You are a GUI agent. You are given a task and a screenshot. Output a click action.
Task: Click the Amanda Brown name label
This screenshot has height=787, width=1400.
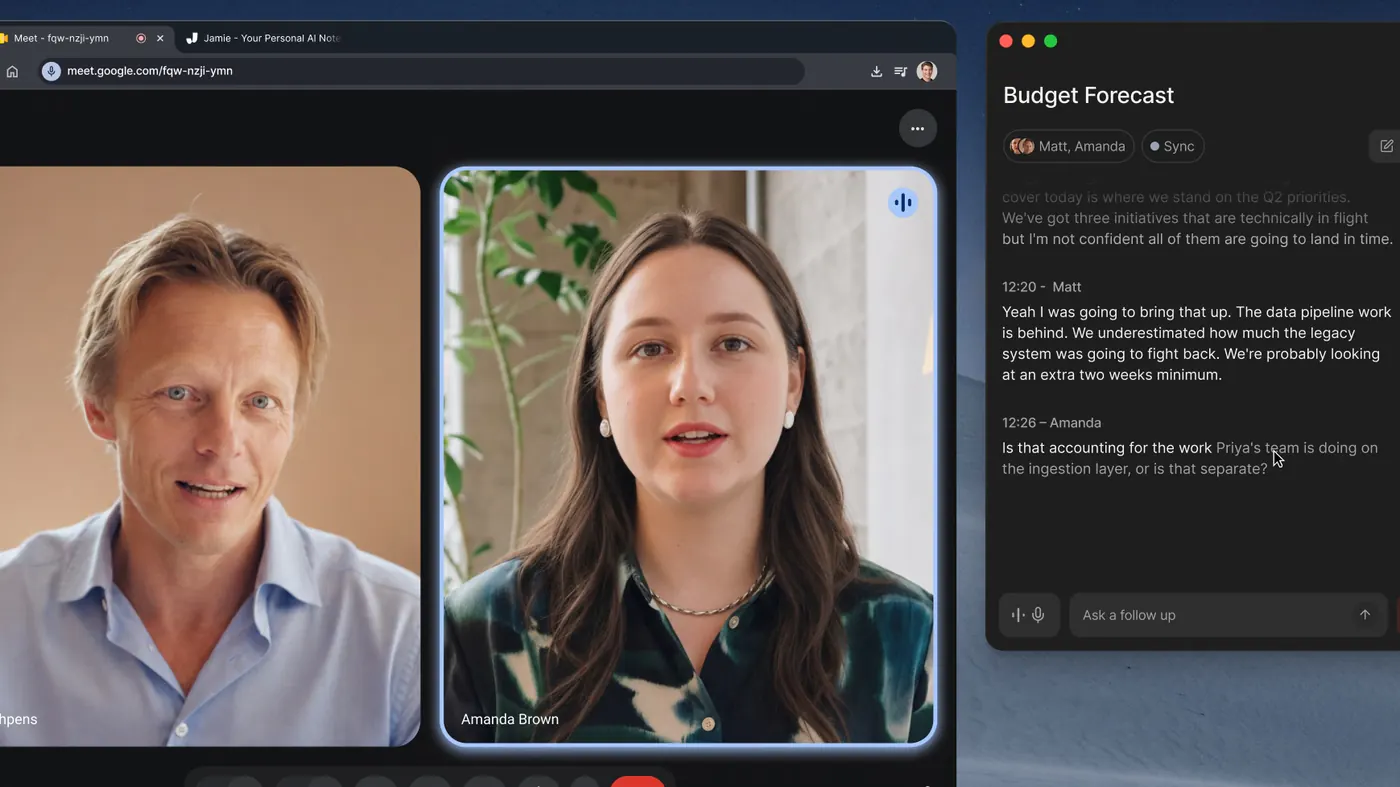(x=510, y=719)
